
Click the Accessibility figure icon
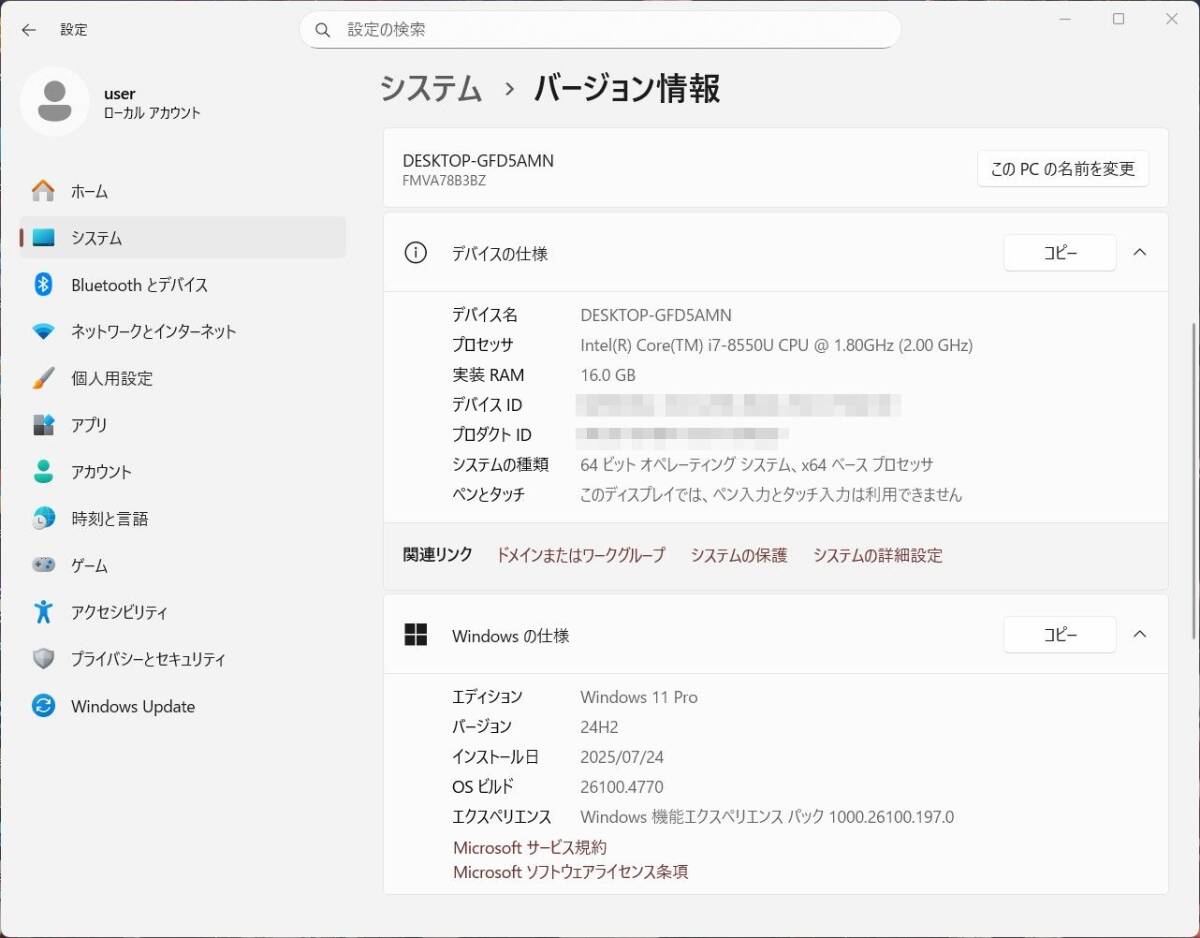pos(43,612)
